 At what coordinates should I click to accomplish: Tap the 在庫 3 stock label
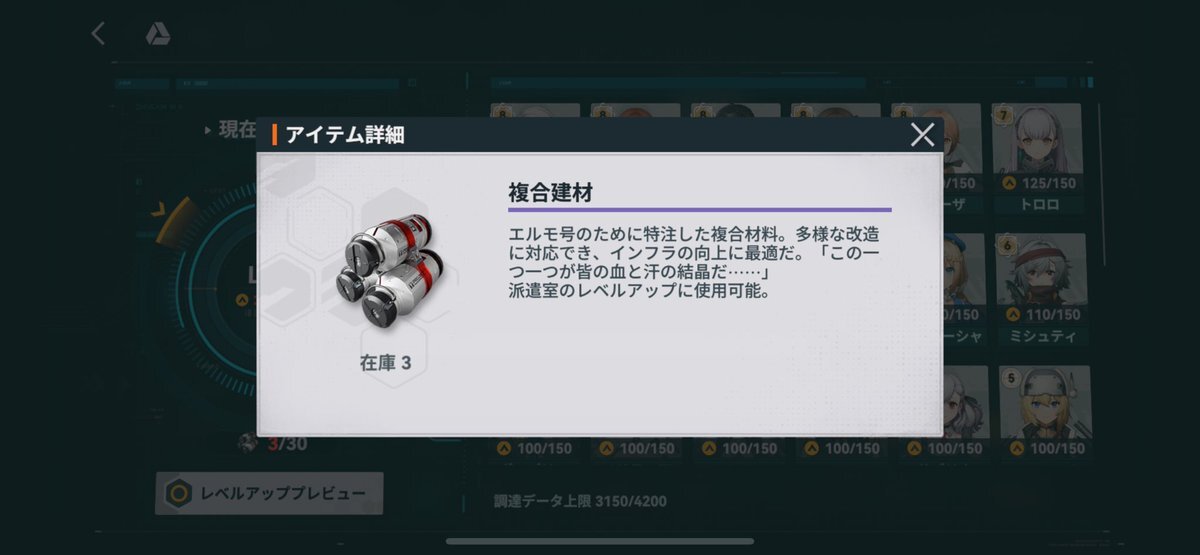tap(385, 364)
